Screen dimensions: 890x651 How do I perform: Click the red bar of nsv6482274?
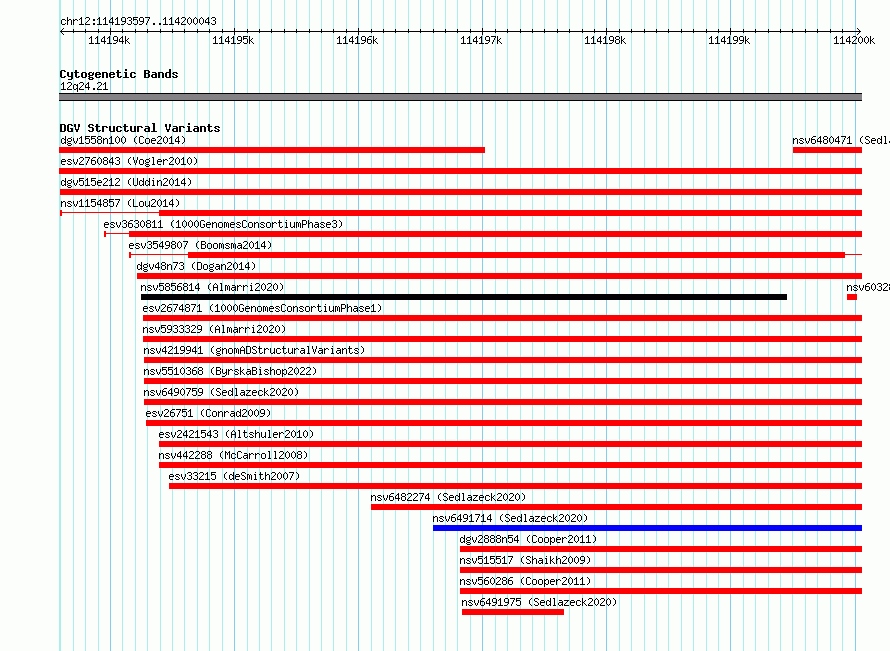(616, 507)
